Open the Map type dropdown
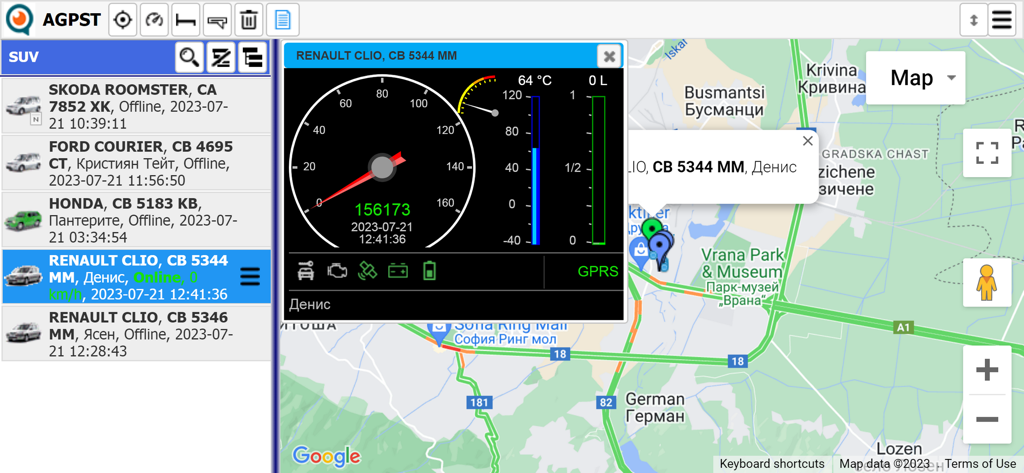The image size is (1024, 473). 916,78
